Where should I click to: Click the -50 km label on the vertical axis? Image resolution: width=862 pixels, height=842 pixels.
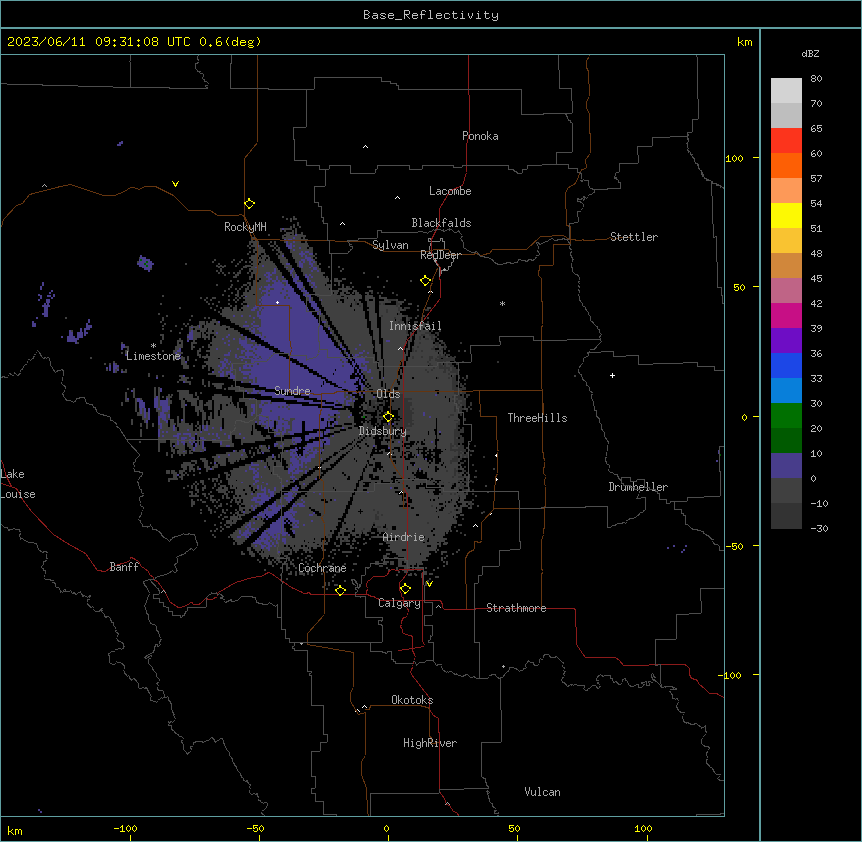click(734, 546)
